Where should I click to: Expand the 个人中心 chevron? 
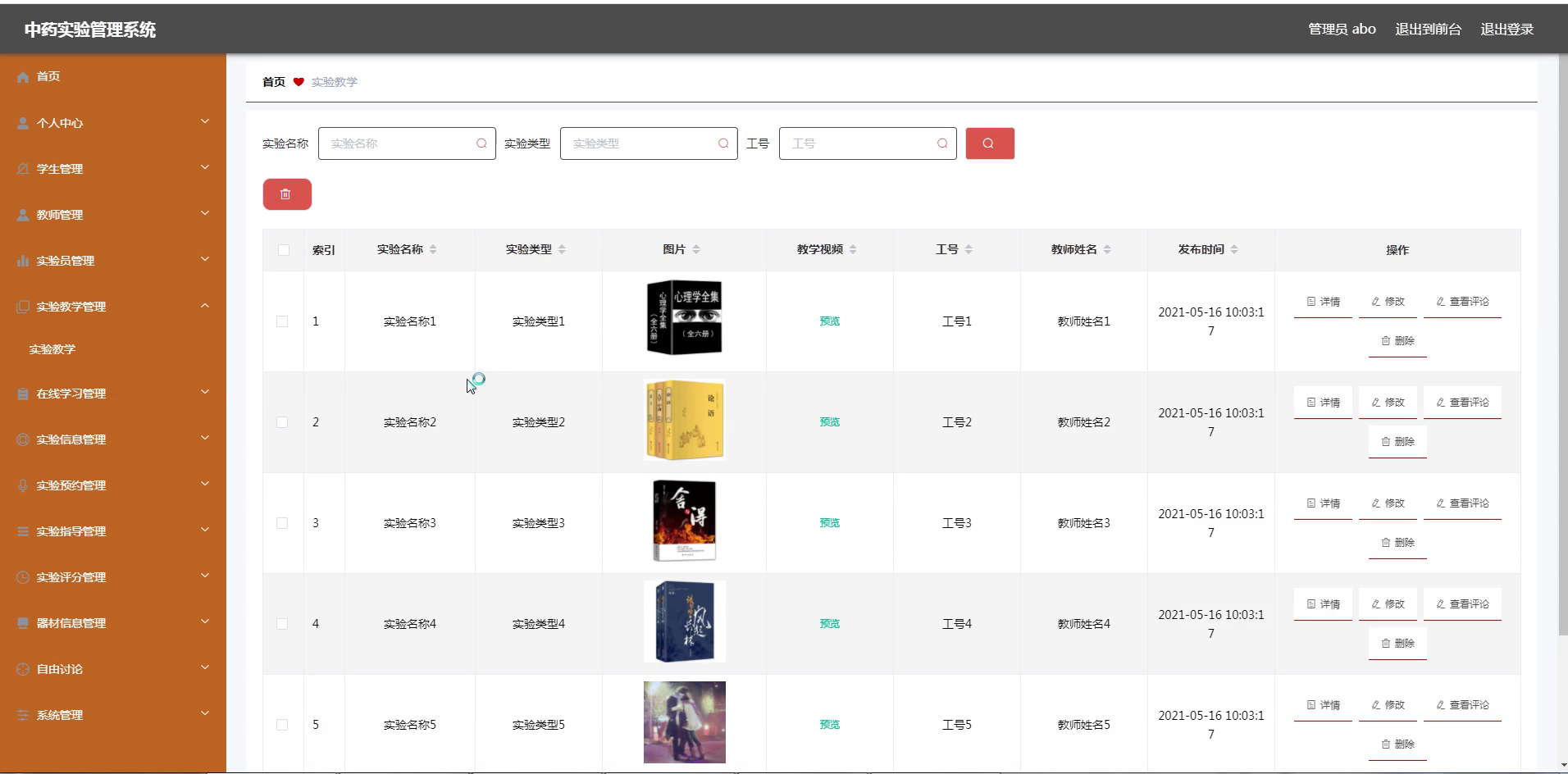point(205,121)
